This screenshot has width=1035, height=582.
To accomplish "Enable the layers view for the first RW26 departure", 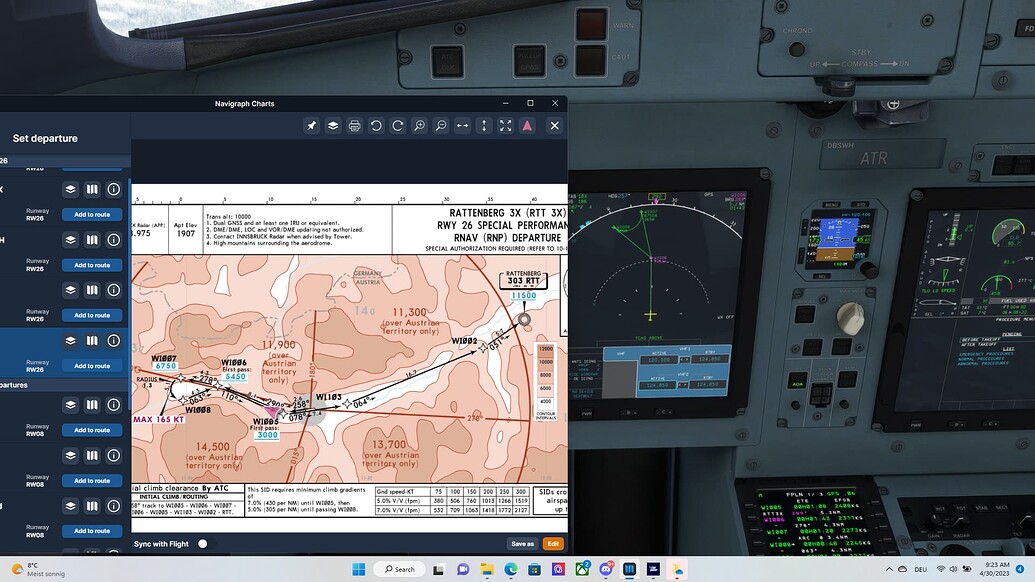I will (70, 188).
